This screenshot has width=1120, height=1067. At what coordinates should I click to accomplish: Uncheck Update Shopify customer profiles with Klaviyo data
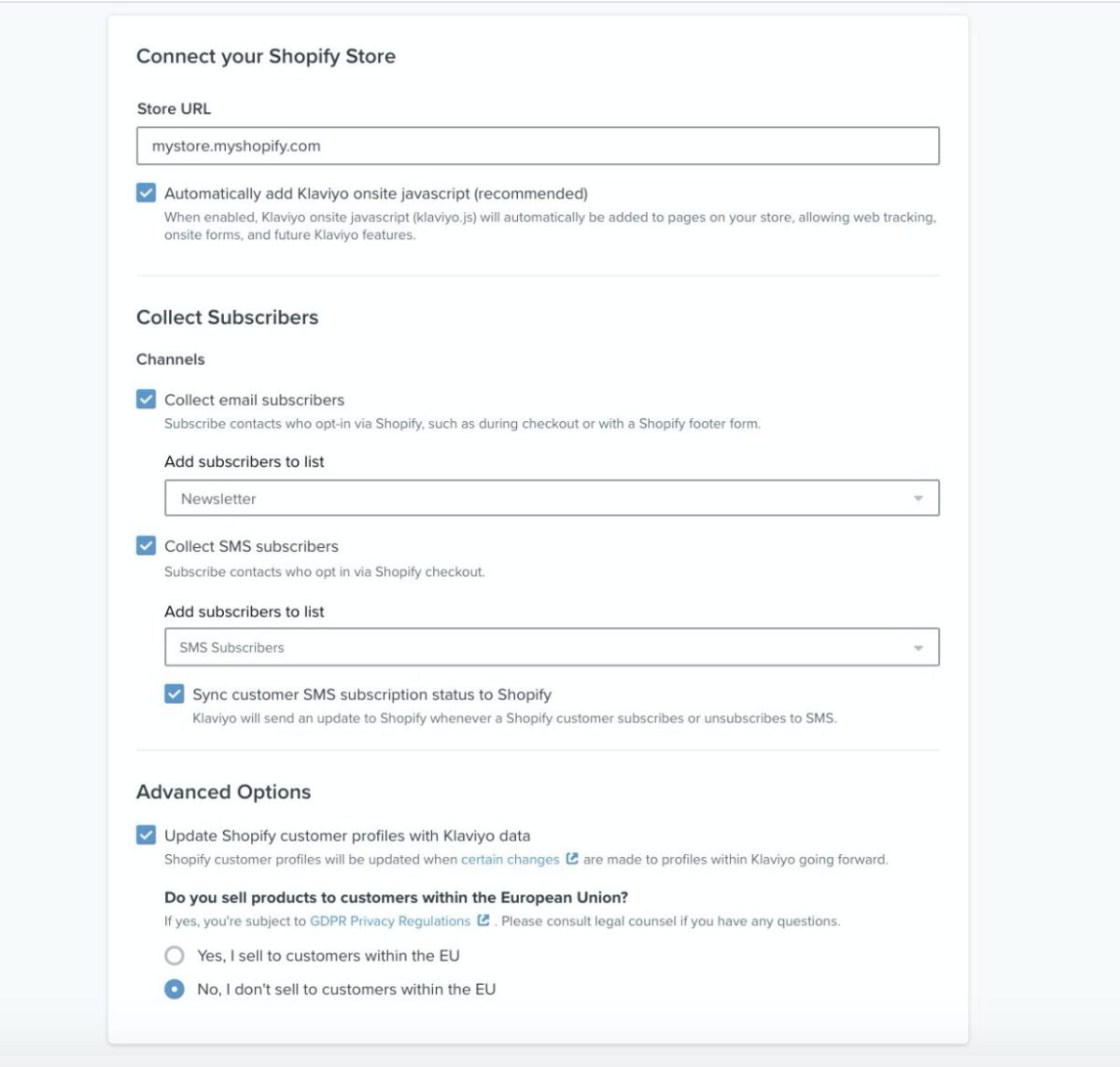(147, 835)
